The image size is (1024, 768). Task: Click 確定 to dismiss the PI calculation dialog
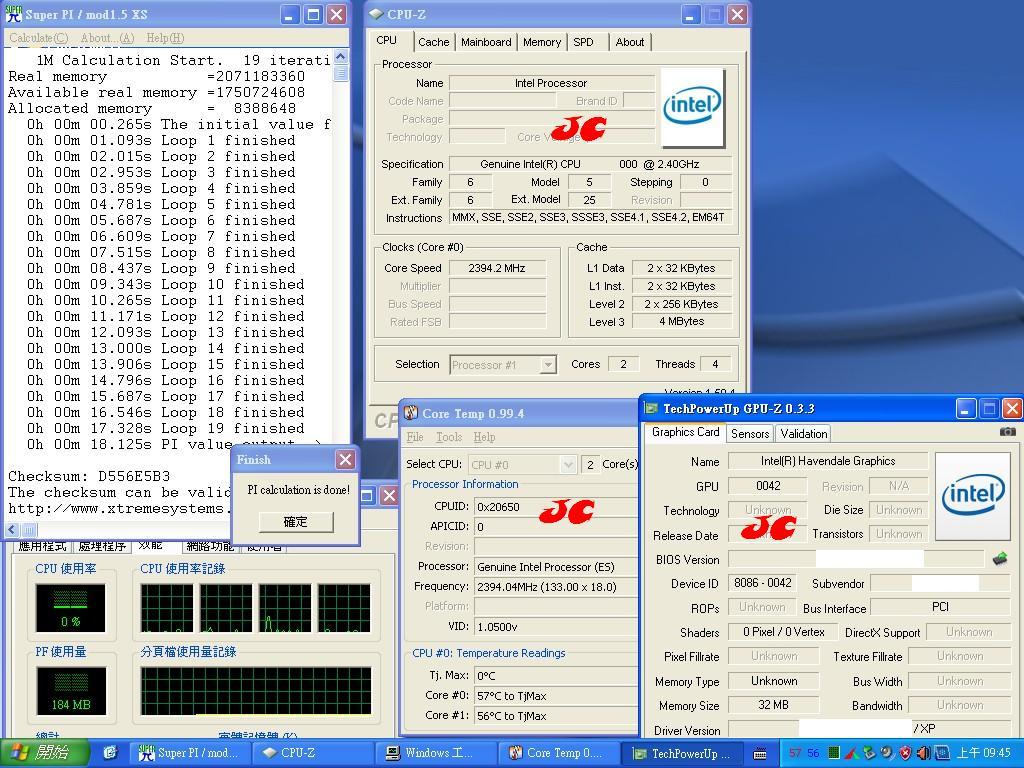(x=298, y=522)
